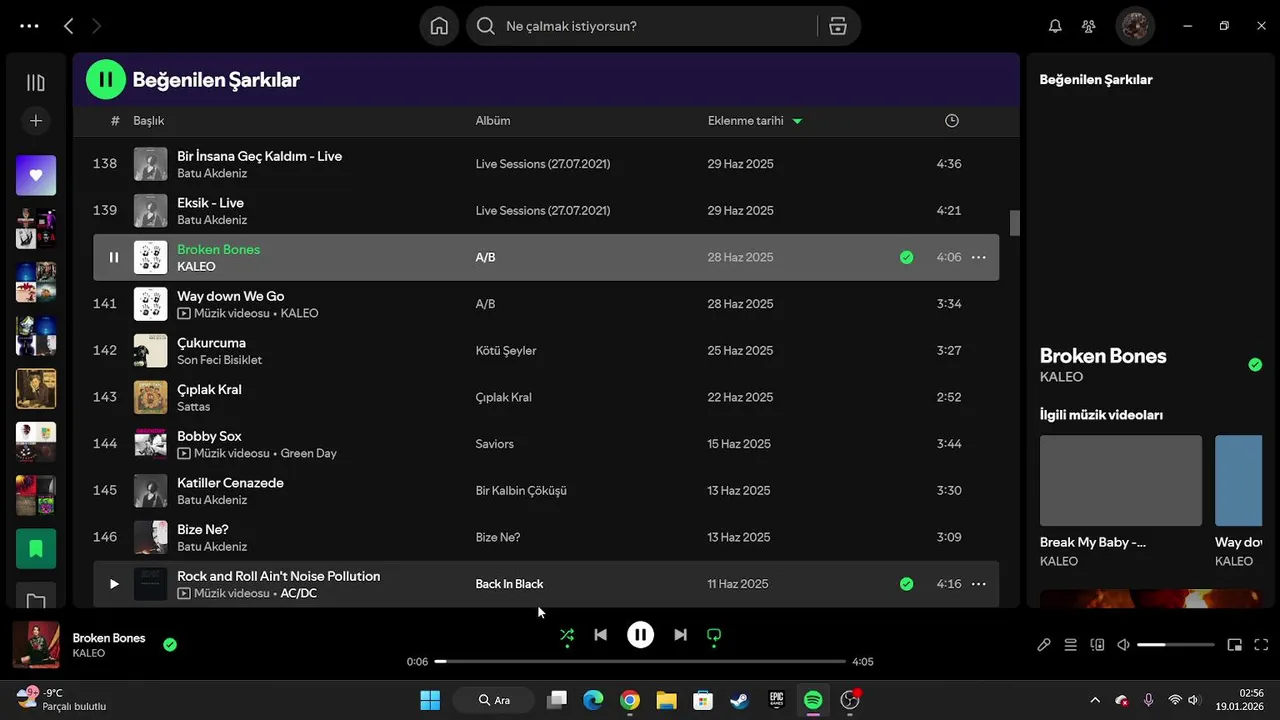
Task: Open Son Feci Bisiklet artist link
Action: coord(219,360)
